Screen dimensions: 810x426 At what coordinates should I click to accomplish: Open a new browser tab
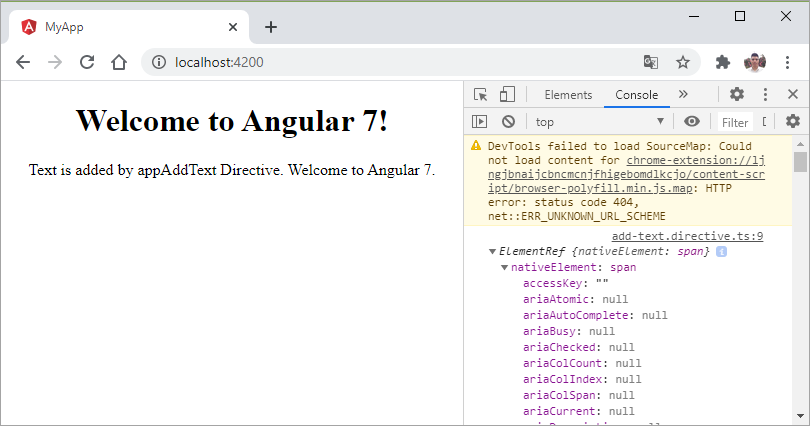271,27
